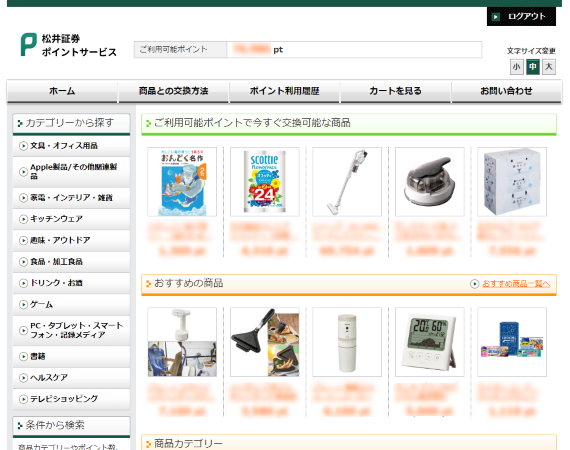Select 文具・オフィス用品 category
The width and height of the screenshot is (570, 450).
[x=71, y=146]
